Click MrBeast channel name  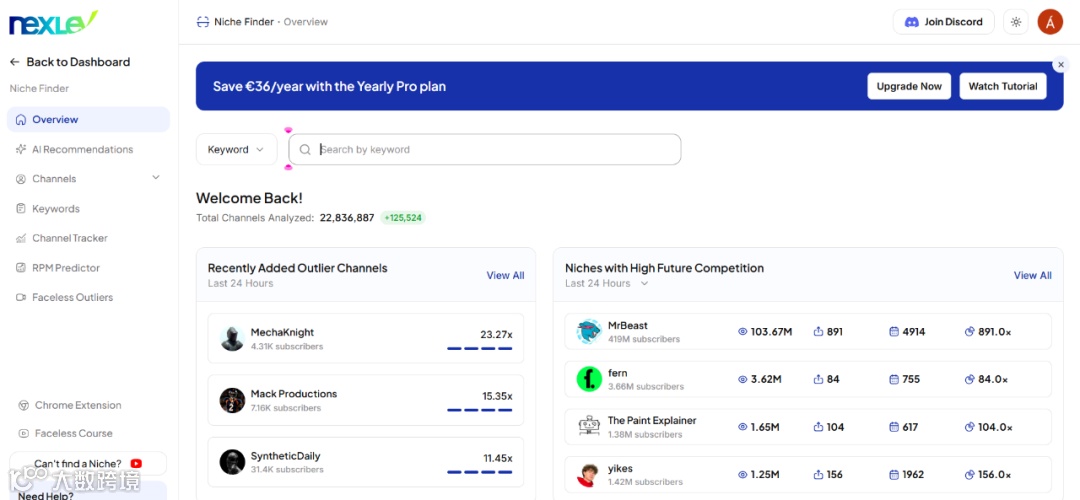coord(627,326)
